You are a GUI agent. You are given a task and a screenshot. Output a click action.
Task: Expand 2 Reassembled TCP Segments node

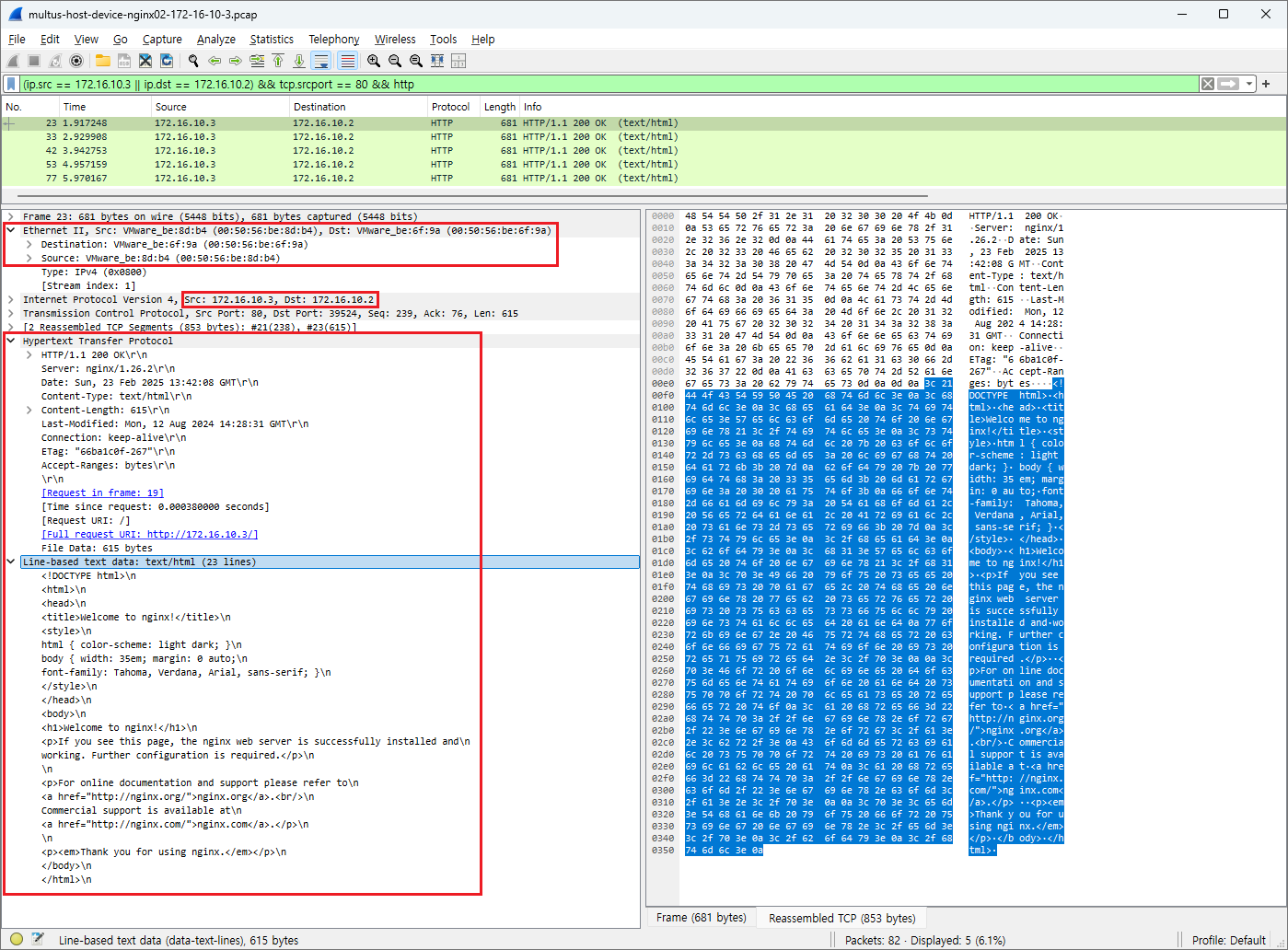[11, 328]
